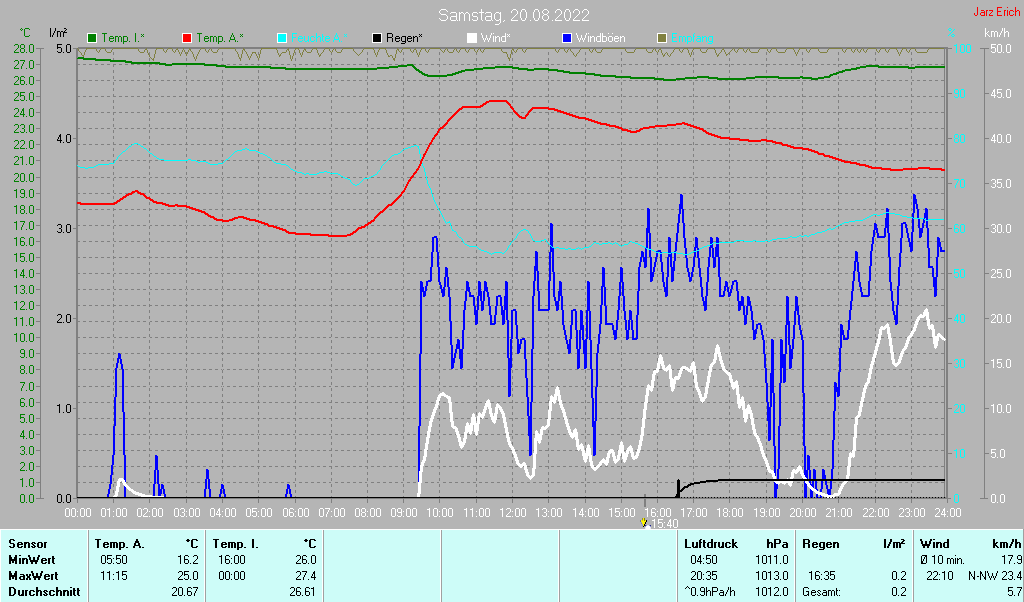This screenshot has width=1024, height=602.
Task: Click the '20.67' average temperature value
Action: 185,592
